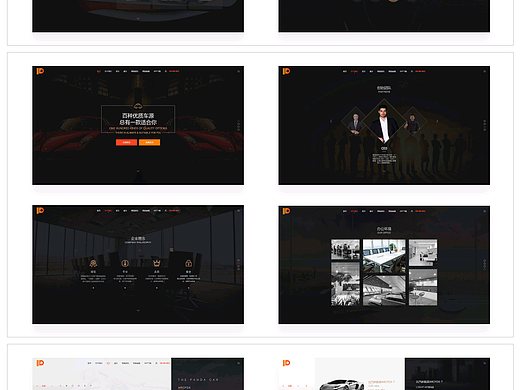Click the right team member diamond portrait

point(413,122)
